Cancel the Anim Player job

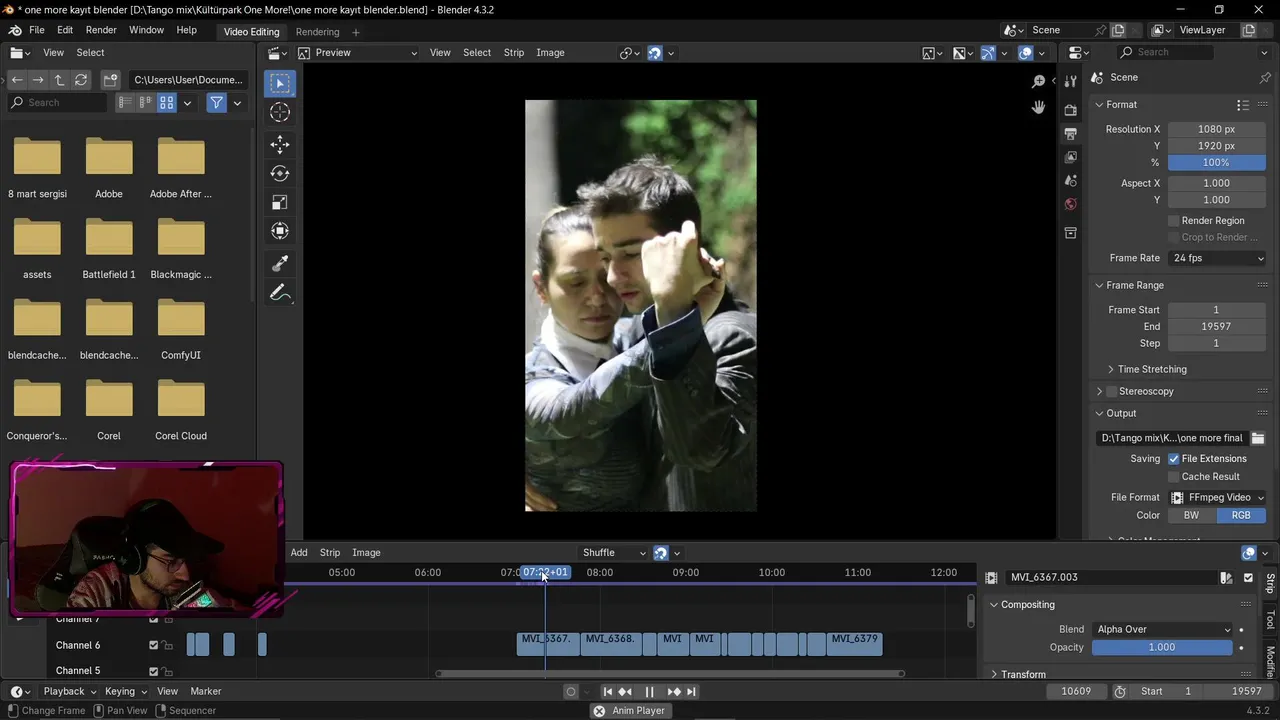tap(599, 711)
